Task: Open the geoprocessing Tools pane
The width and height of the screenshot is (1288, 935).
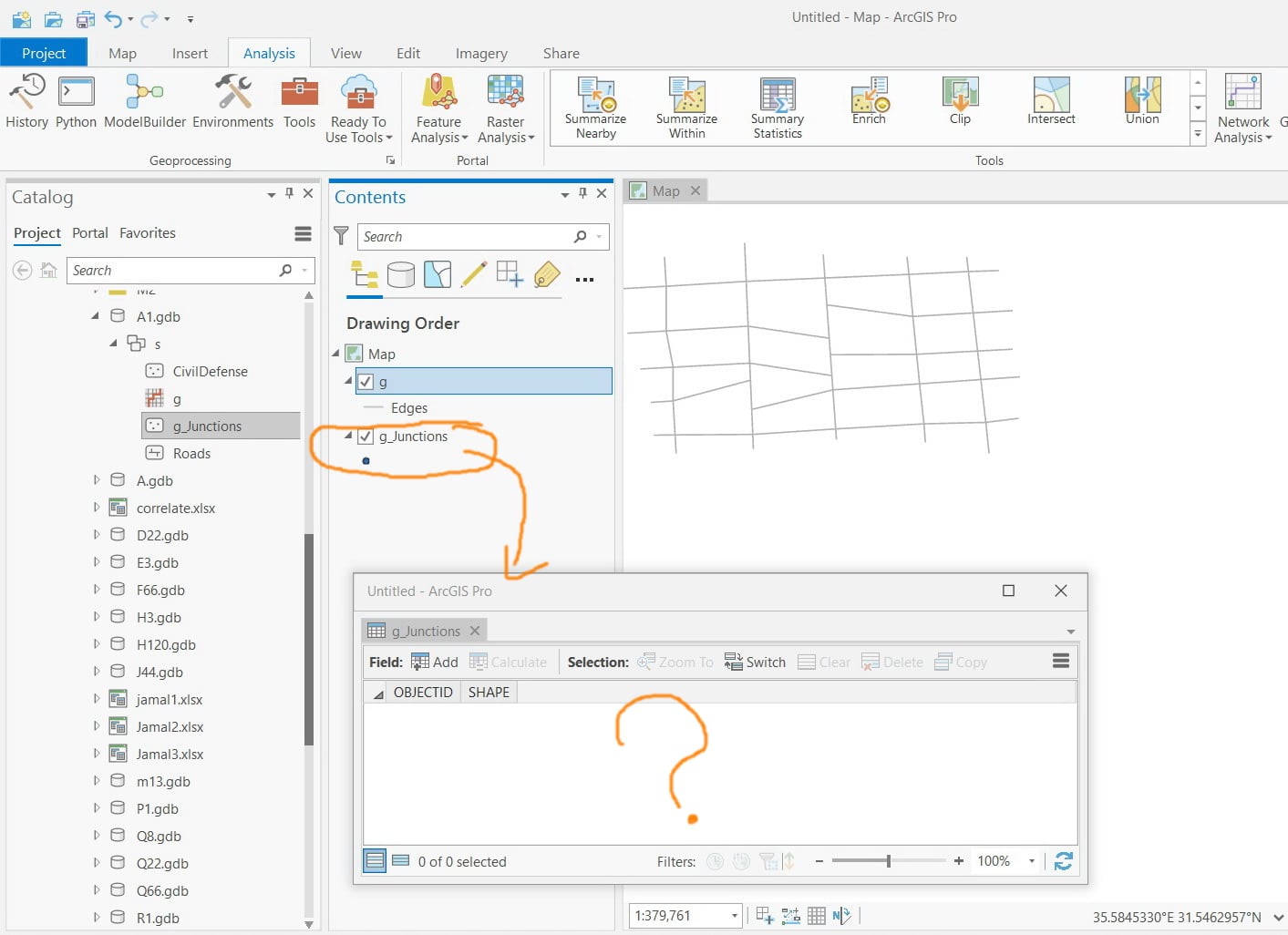Action: pos(299,101)
